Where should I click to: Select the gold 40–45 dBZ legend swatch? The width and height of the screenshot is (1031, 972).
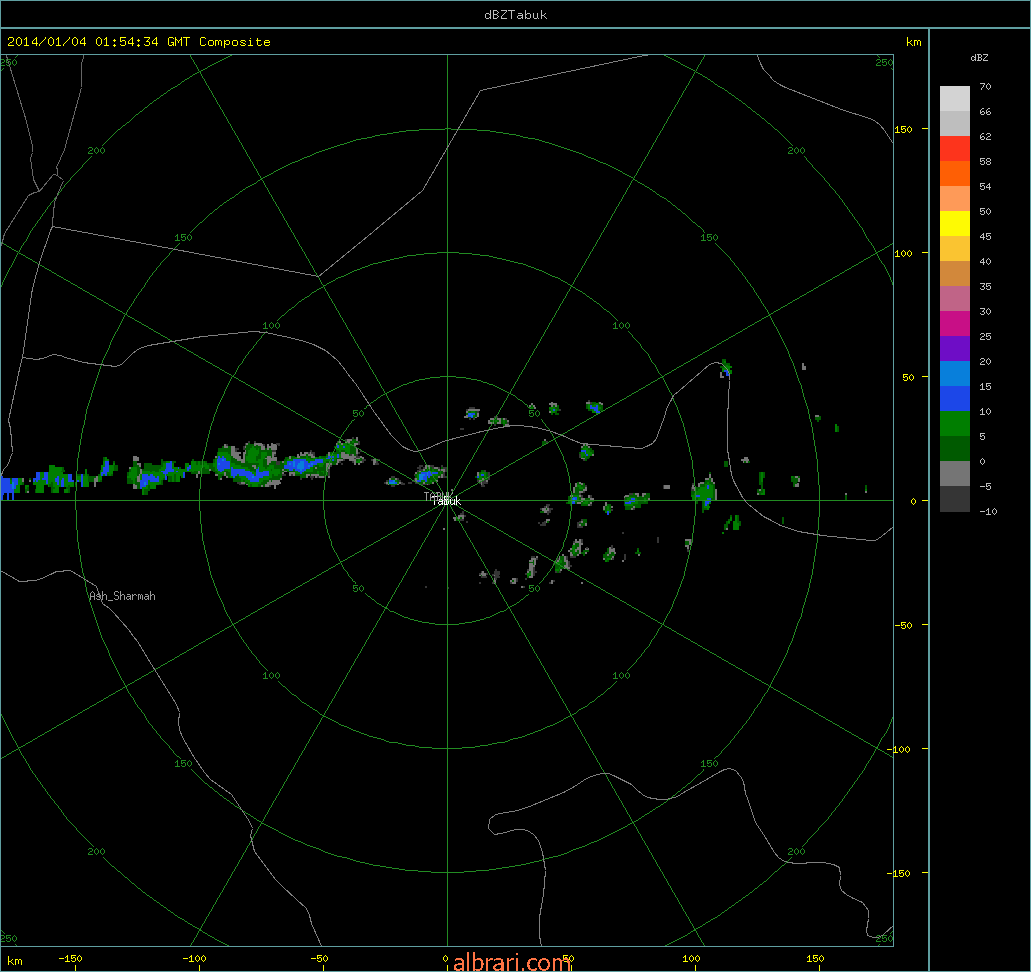pos(954,249)
